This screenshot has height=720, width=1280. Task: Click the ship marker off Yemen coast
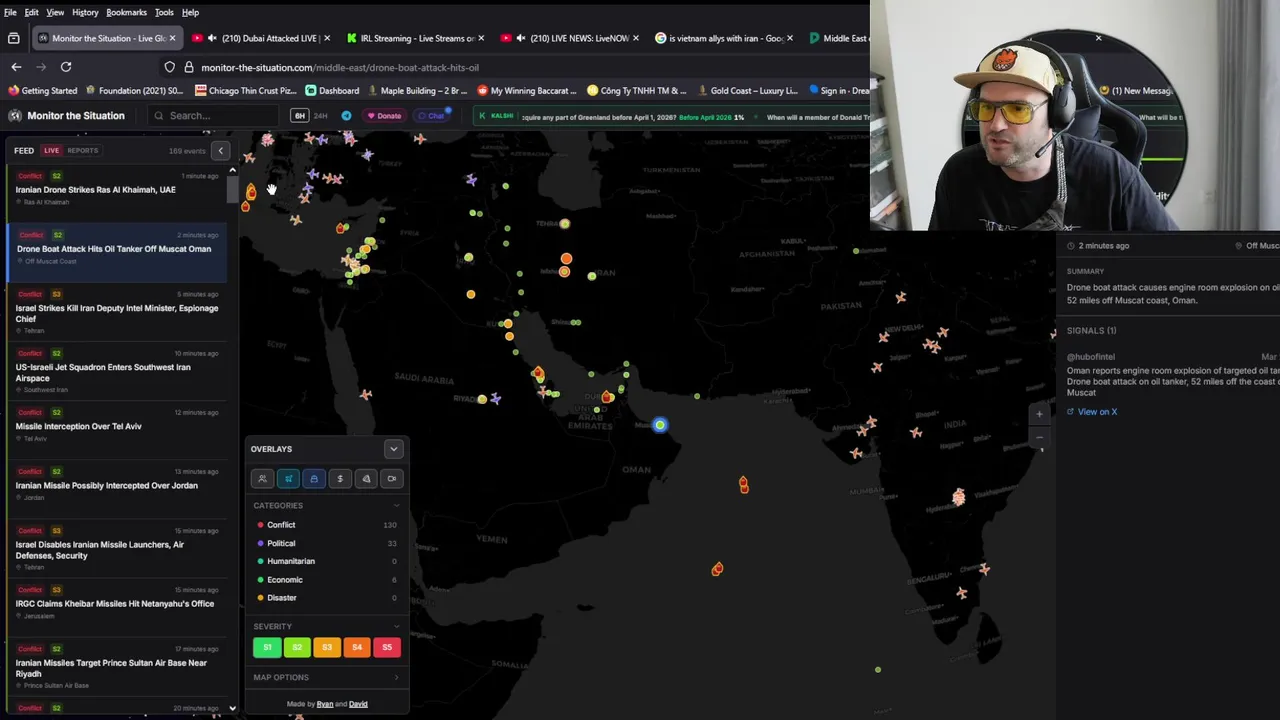pyautogui.click(x=717, y=569)
